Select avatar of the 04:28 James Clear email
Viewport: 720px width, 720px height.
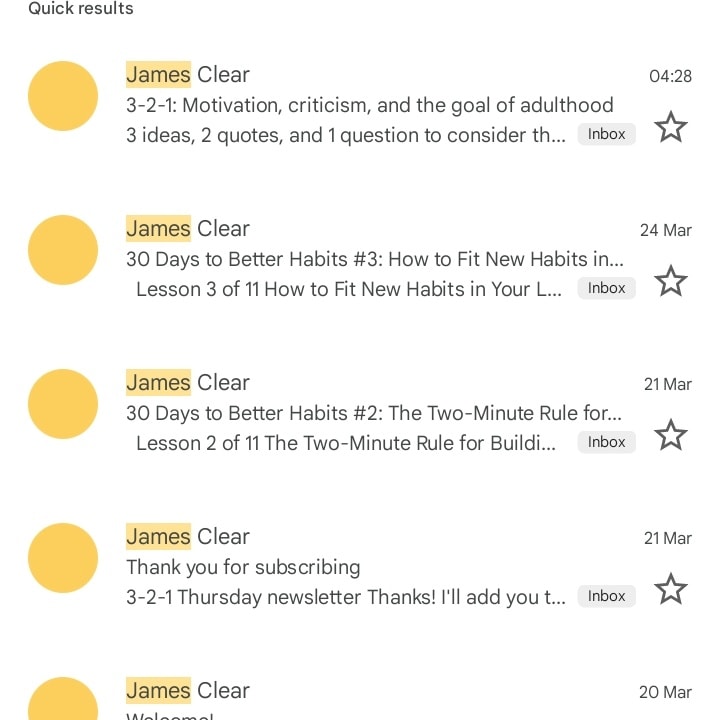click(x=63, y=96)
